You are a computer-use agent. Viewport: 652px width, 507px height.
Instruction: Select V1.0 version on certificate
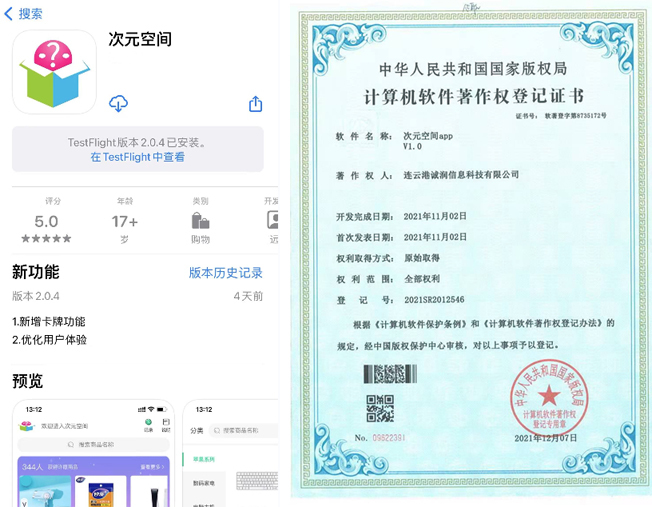pos(412,146)
